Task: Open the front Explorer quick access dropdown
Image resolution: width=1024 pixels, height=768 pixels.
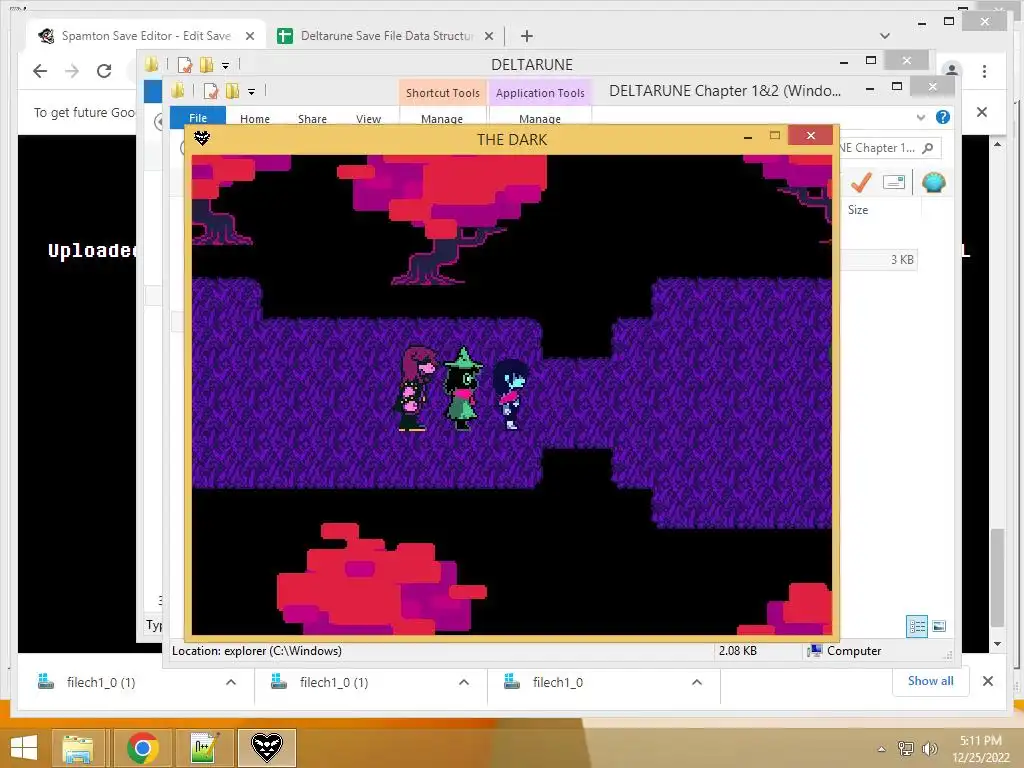Action: [x=251, y=91]
